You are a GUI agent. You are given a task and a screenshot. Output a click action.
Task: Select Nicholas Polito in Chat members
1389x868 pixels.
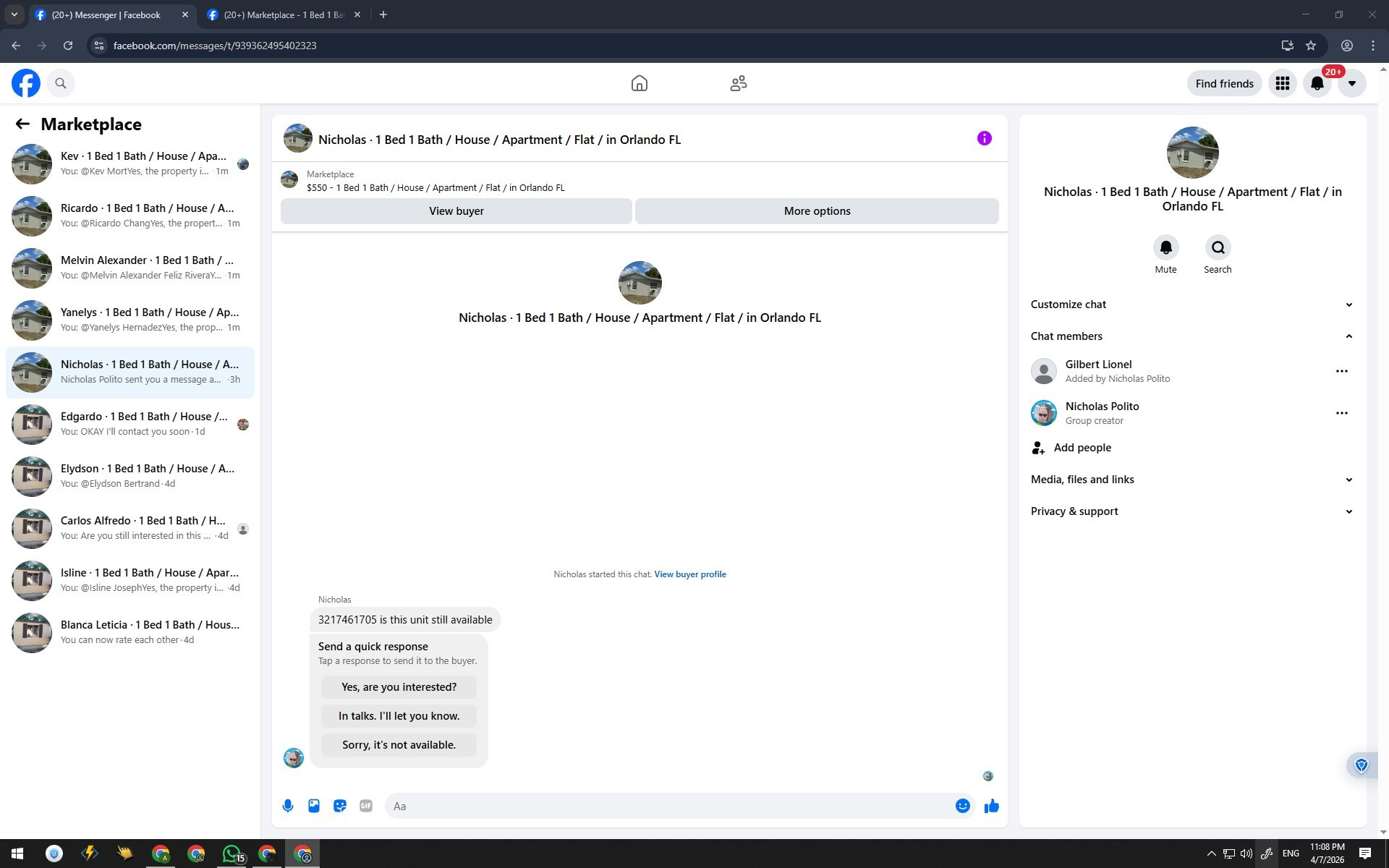tap(1102, 413)
